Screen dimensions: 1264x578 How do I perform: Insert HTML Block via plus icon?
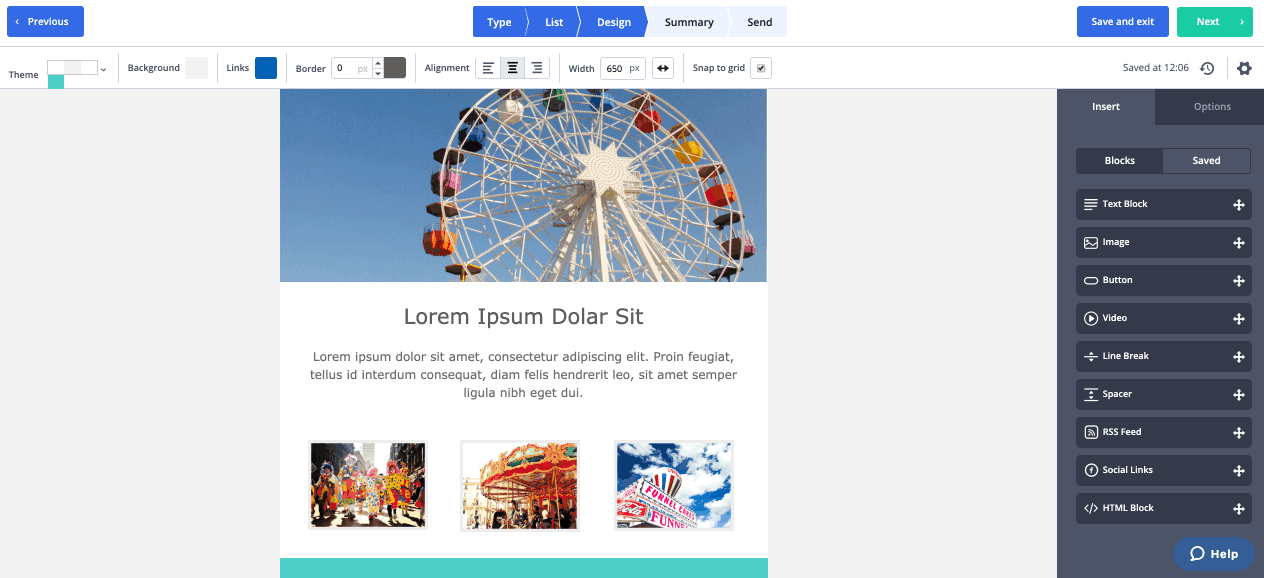1238,509
